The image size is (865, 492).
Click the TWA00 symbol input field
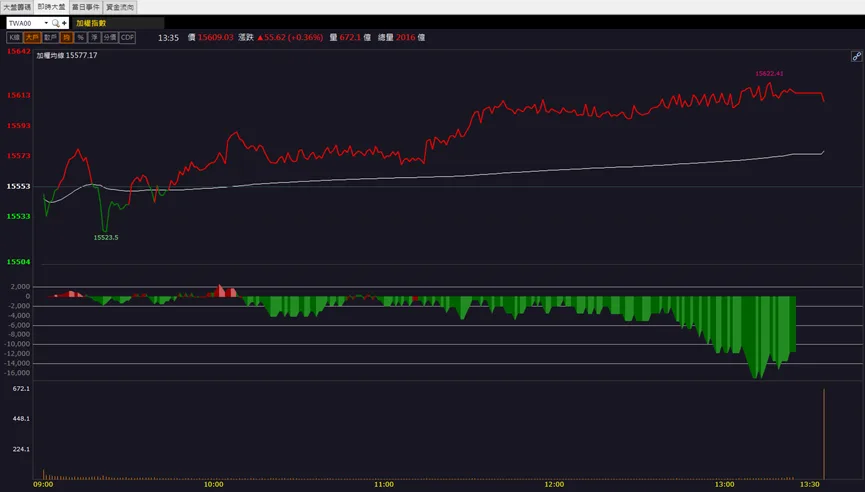click(25, 23)
